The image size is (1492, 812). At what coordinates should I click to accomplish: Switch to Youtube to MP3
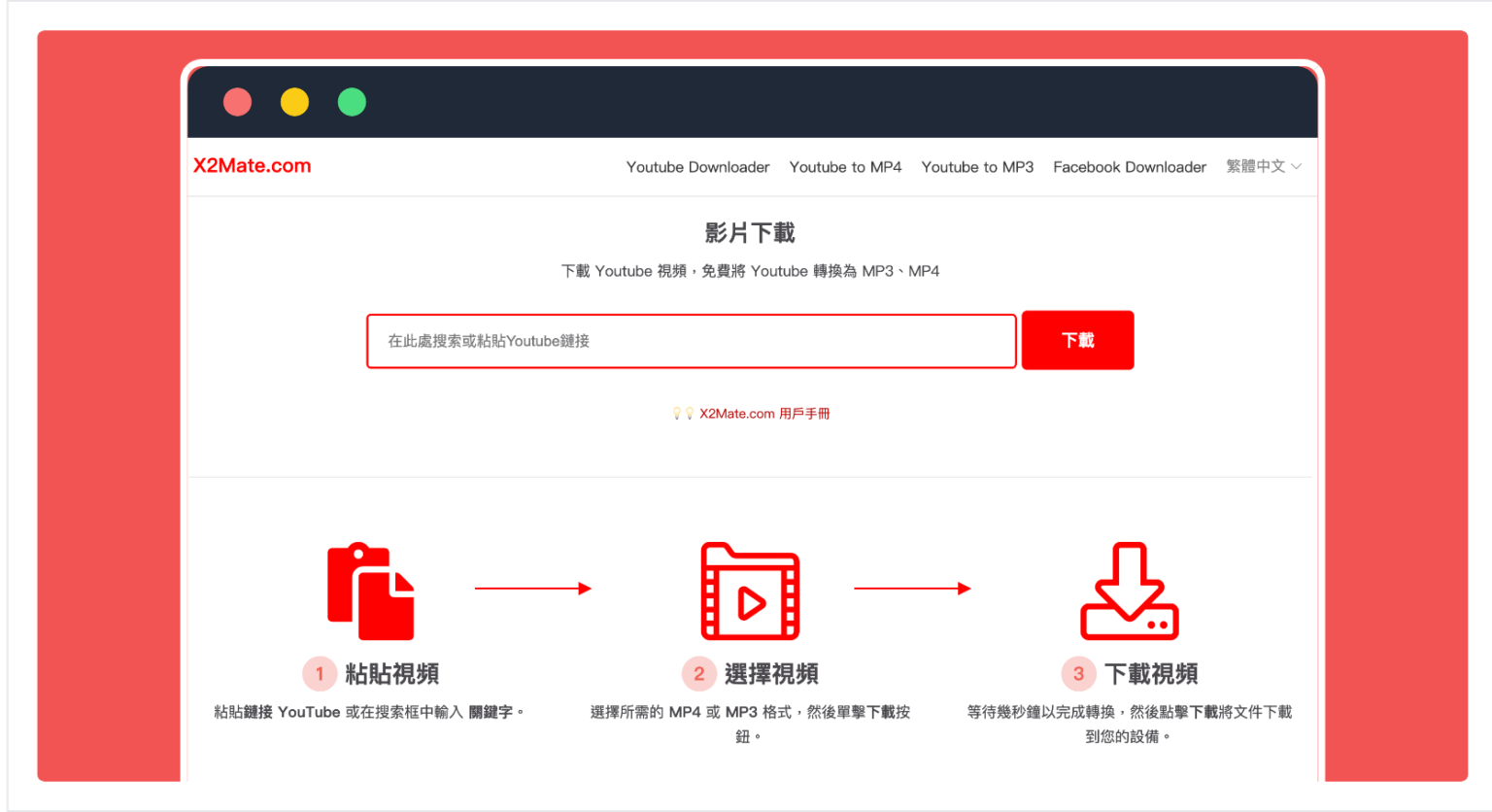pos(977,166)
